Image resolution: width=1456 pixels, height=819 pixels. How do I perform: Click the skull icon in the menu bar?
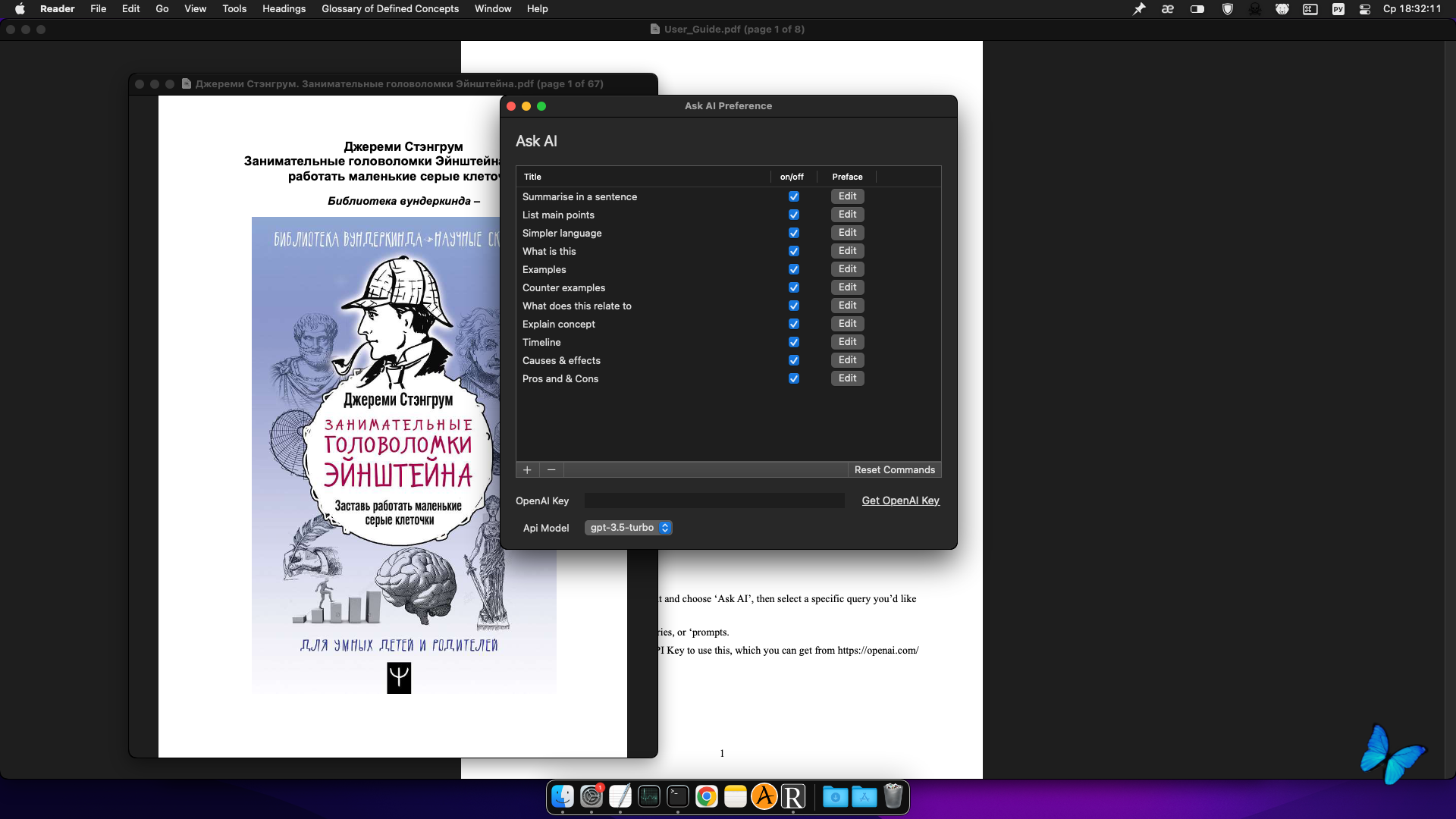pyautogui.click(x=1255, y=9)
